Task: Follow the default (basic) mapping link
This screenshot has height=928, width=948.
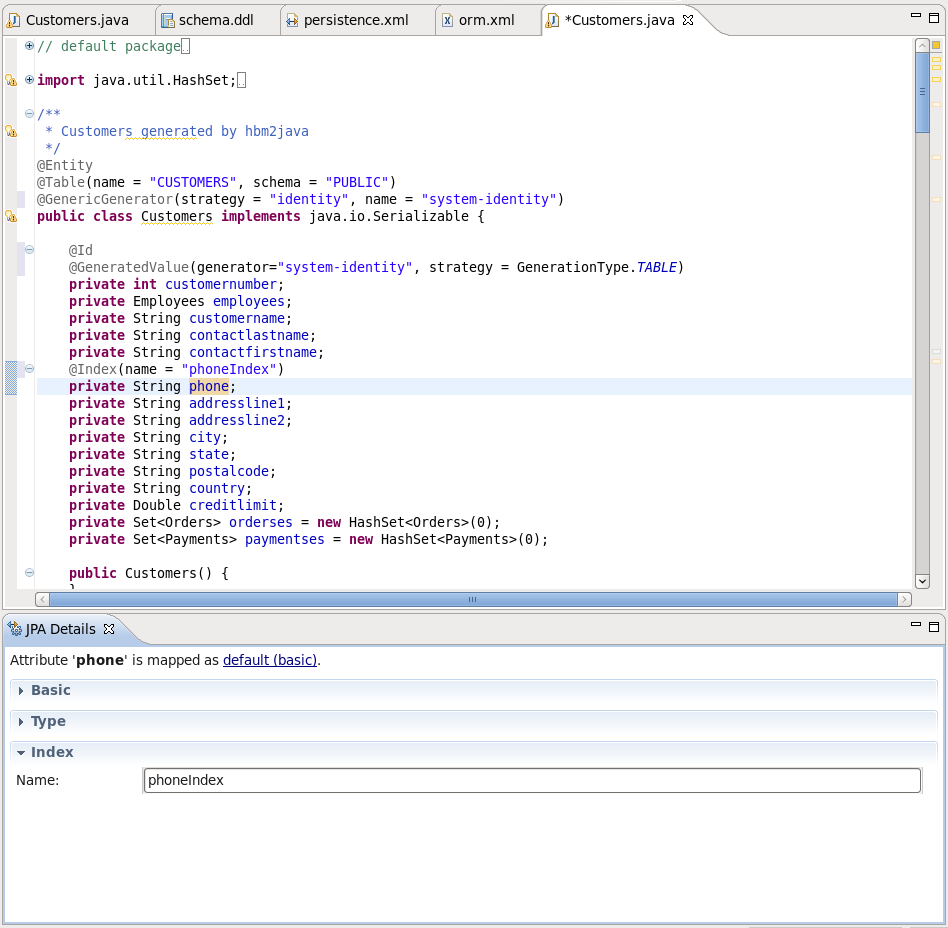Action: [x=270, y=660]
